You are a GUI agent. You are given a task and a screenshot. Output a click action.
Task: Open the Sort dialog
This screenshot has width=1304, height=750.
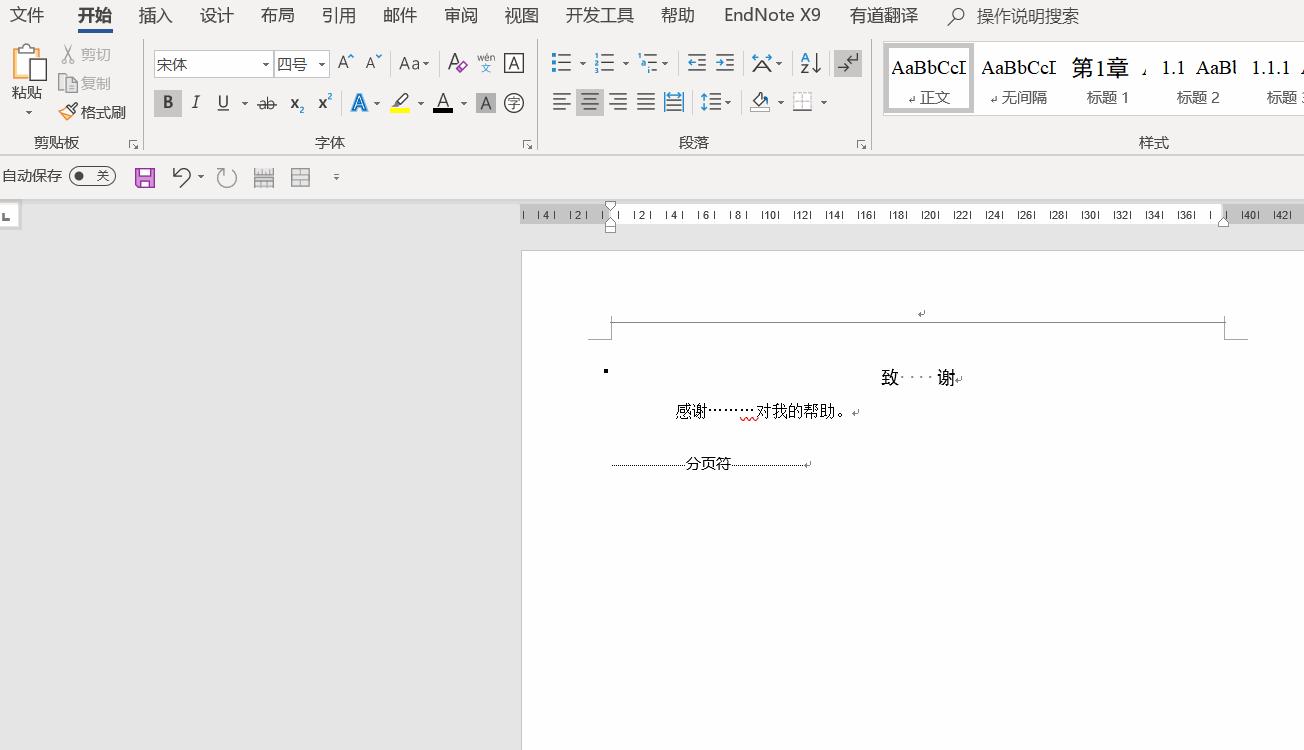[x=809, y=62]
